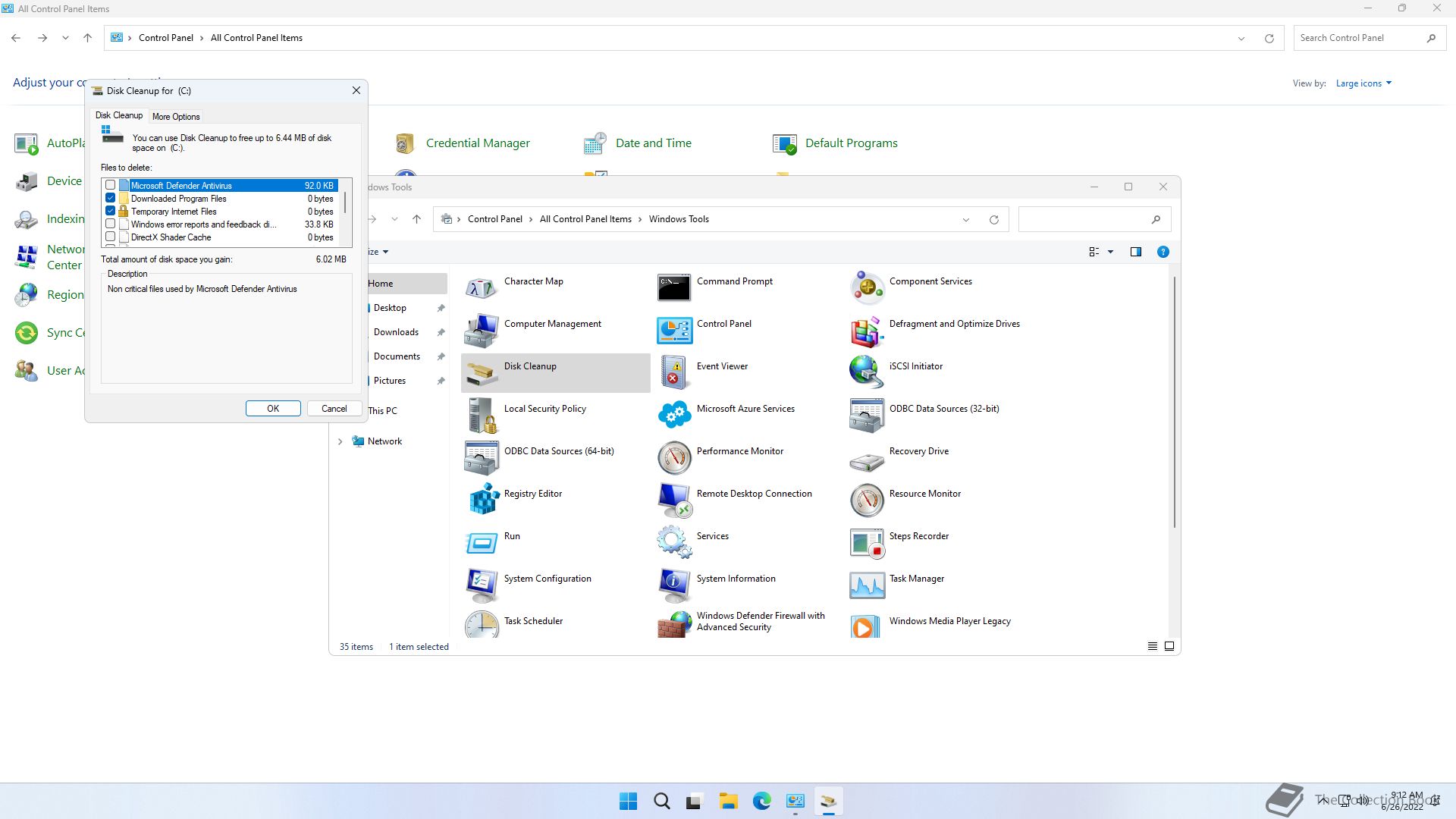Open Microsoft Edge from taskbar
The height and width of the screenshot is (819, 1456).
pos(761,802)
